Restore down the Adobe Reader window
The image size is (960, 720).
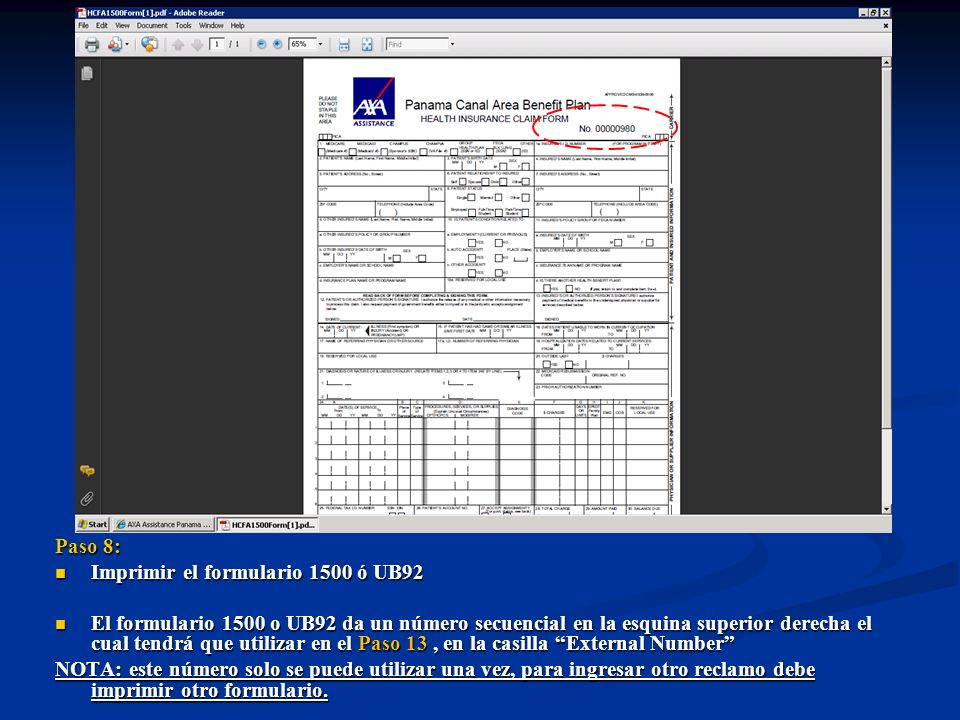(874, 12)
